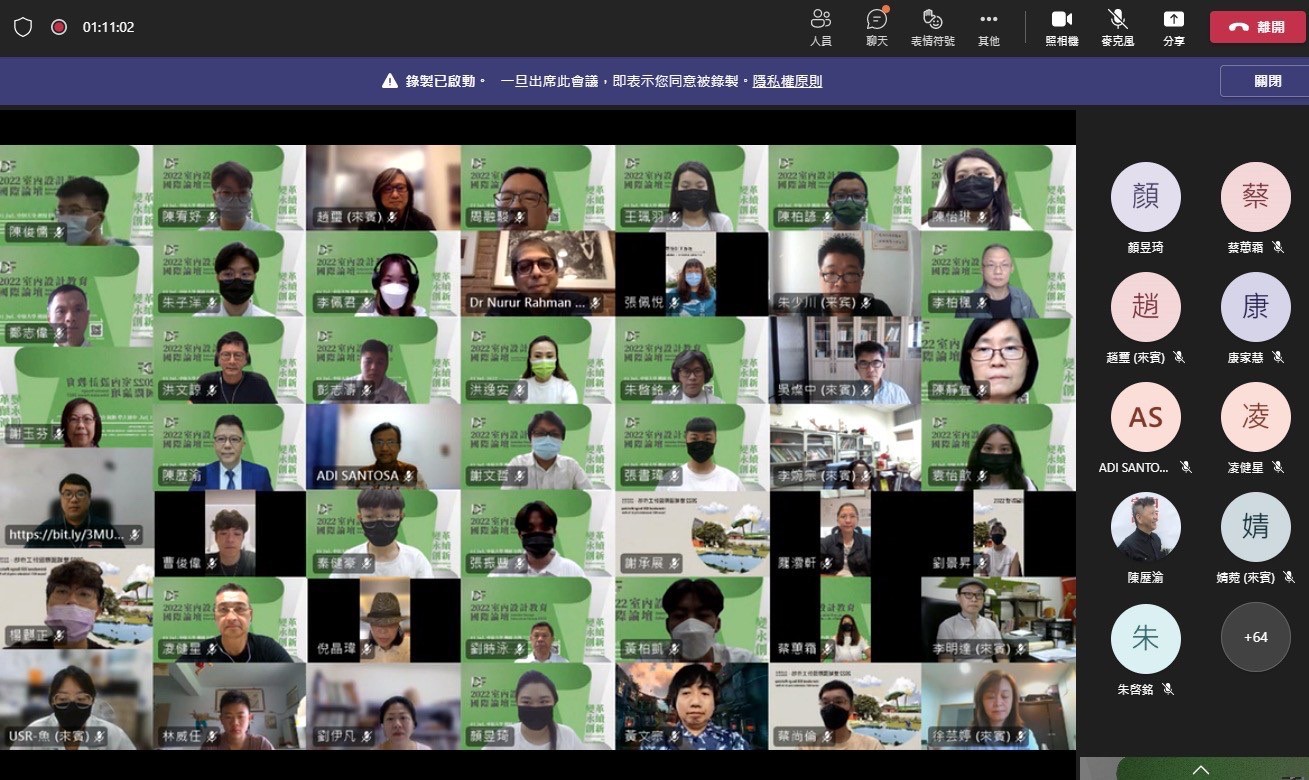Click the shield security icon by the timer
The height and width of the screenshot is (780, 1309).
[23, 27]
